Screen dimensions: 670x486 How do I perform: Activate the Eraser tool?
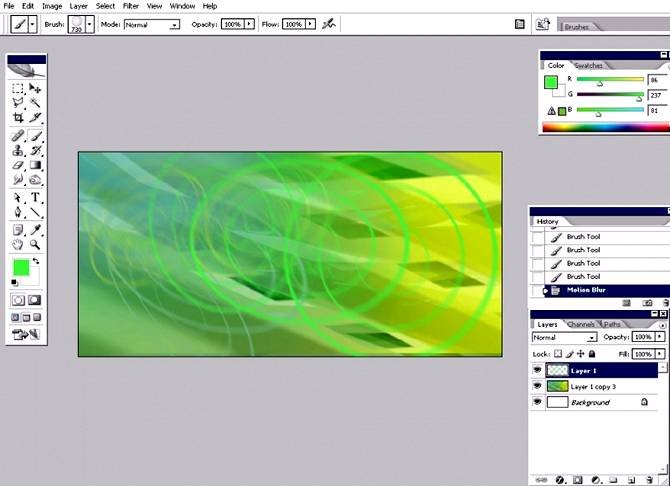coord(18,165)
